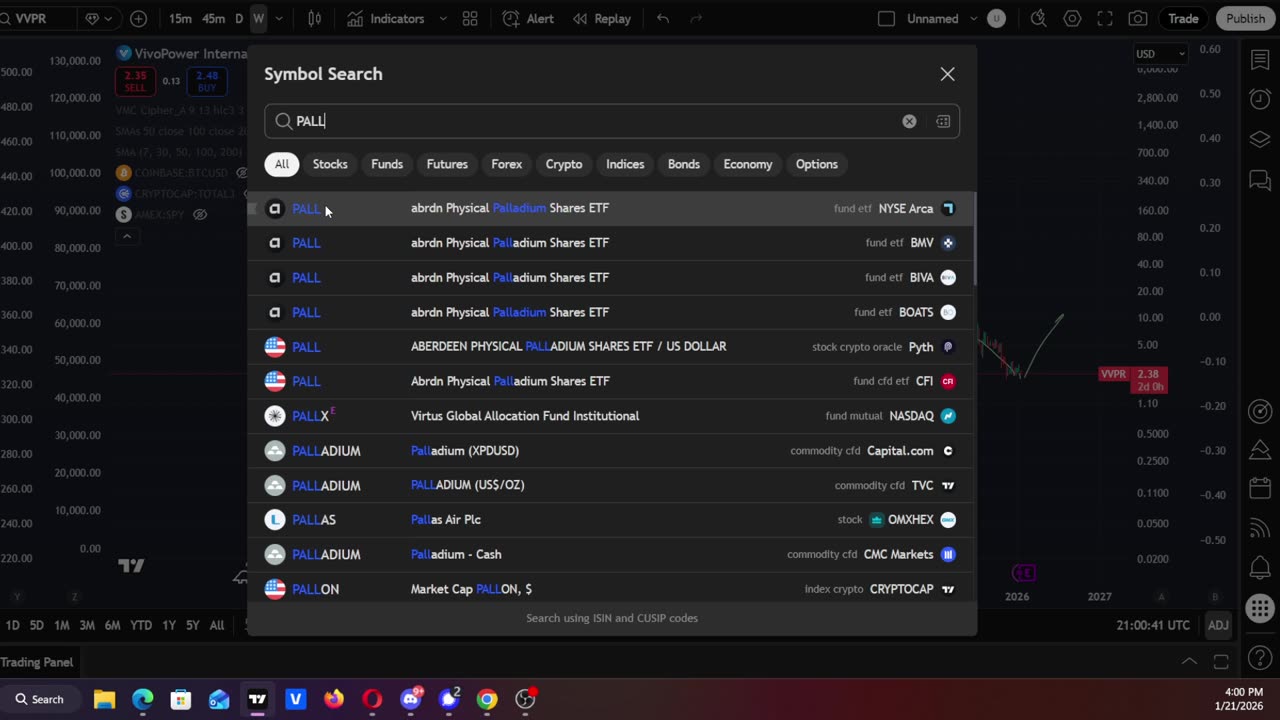
Task: Select PALLON Market Cap on CRYPTOCAP
Action: pyautogui.click(x=611, y=589)
